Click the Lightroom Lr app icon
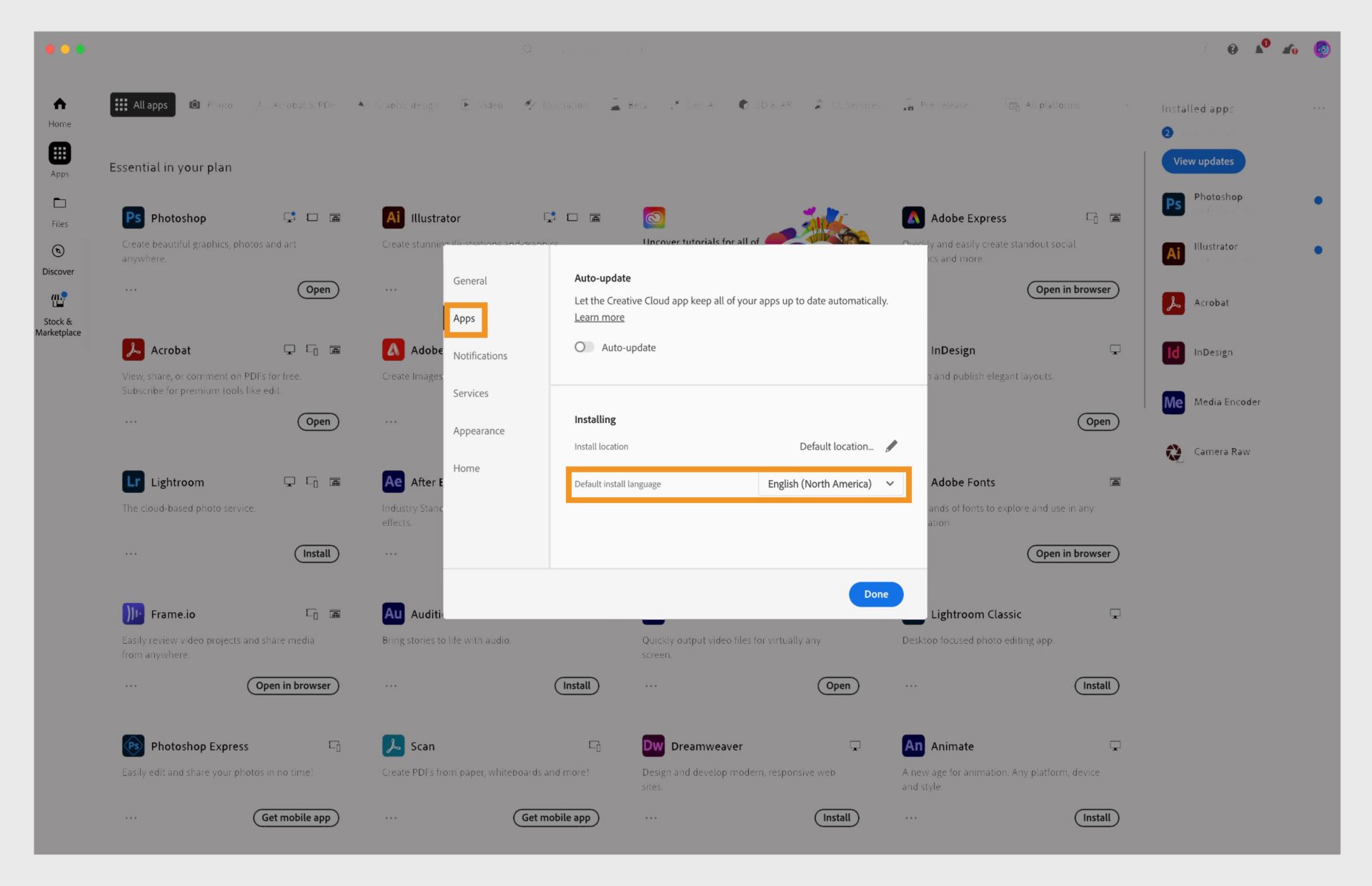 (x=134, y=482)
